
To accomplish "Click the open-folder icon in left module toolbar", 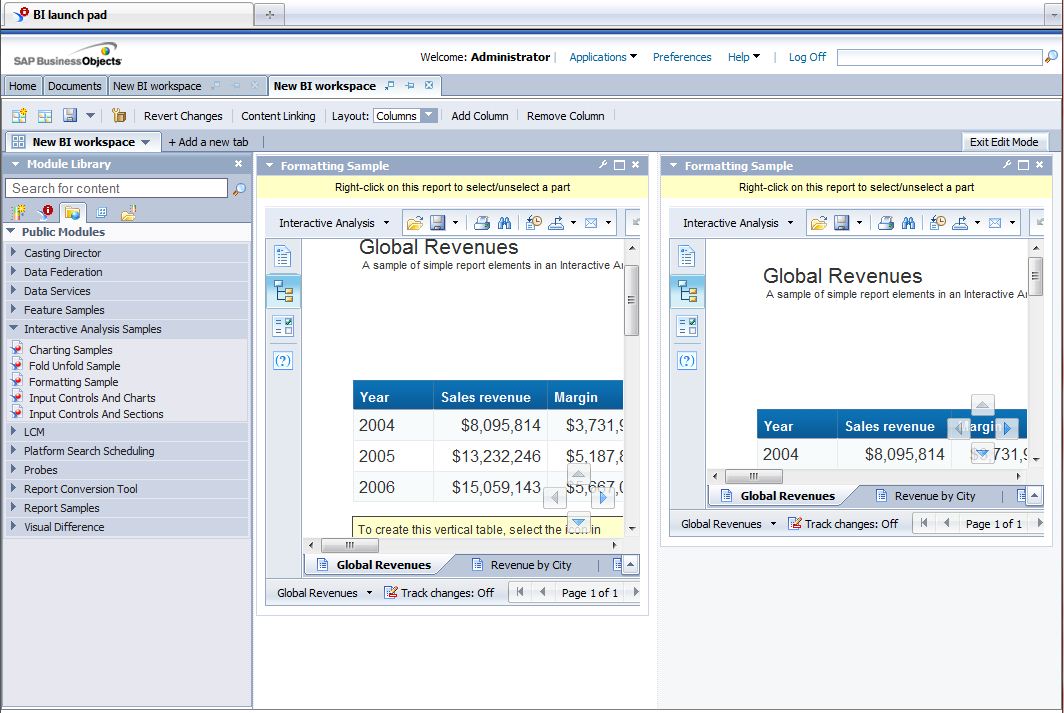I will click(415, 223).
